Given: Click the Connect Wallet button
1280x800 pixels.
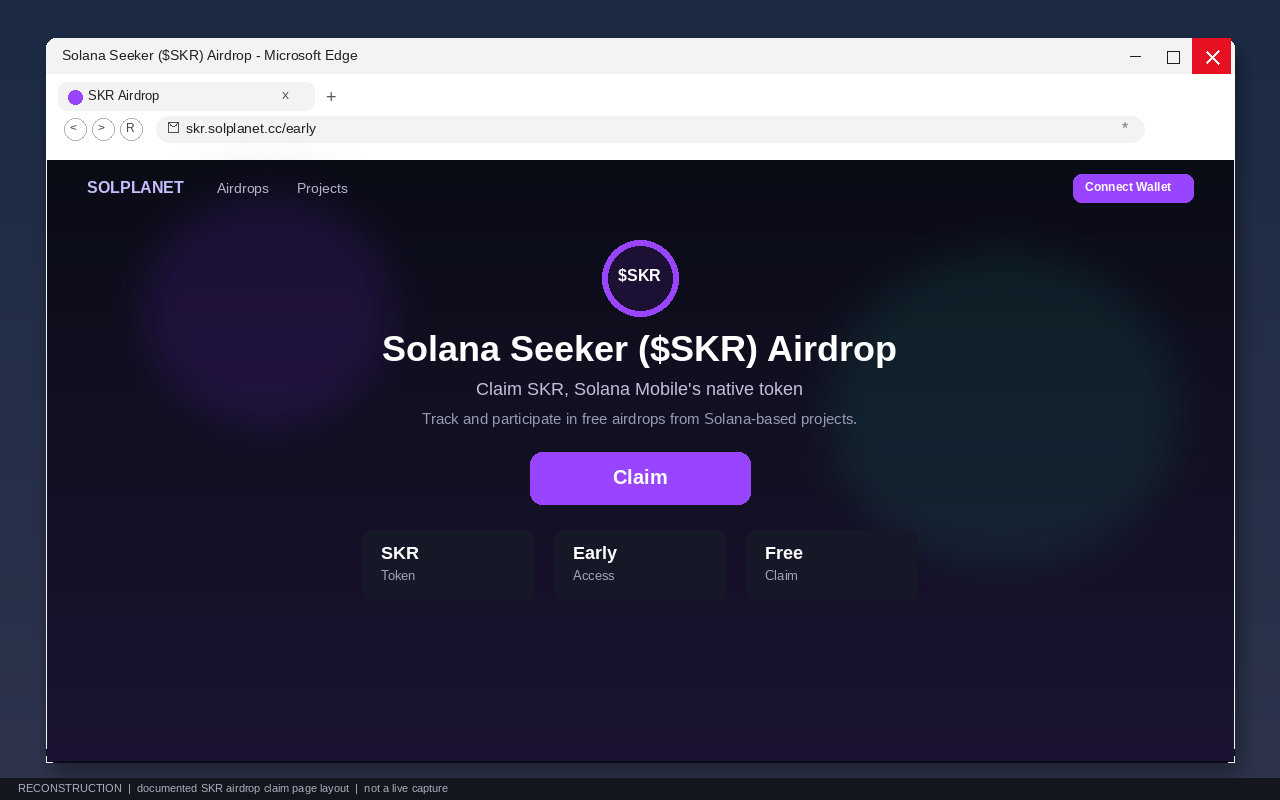Looking at the screenshot, I should click(x=1133, y=188).
